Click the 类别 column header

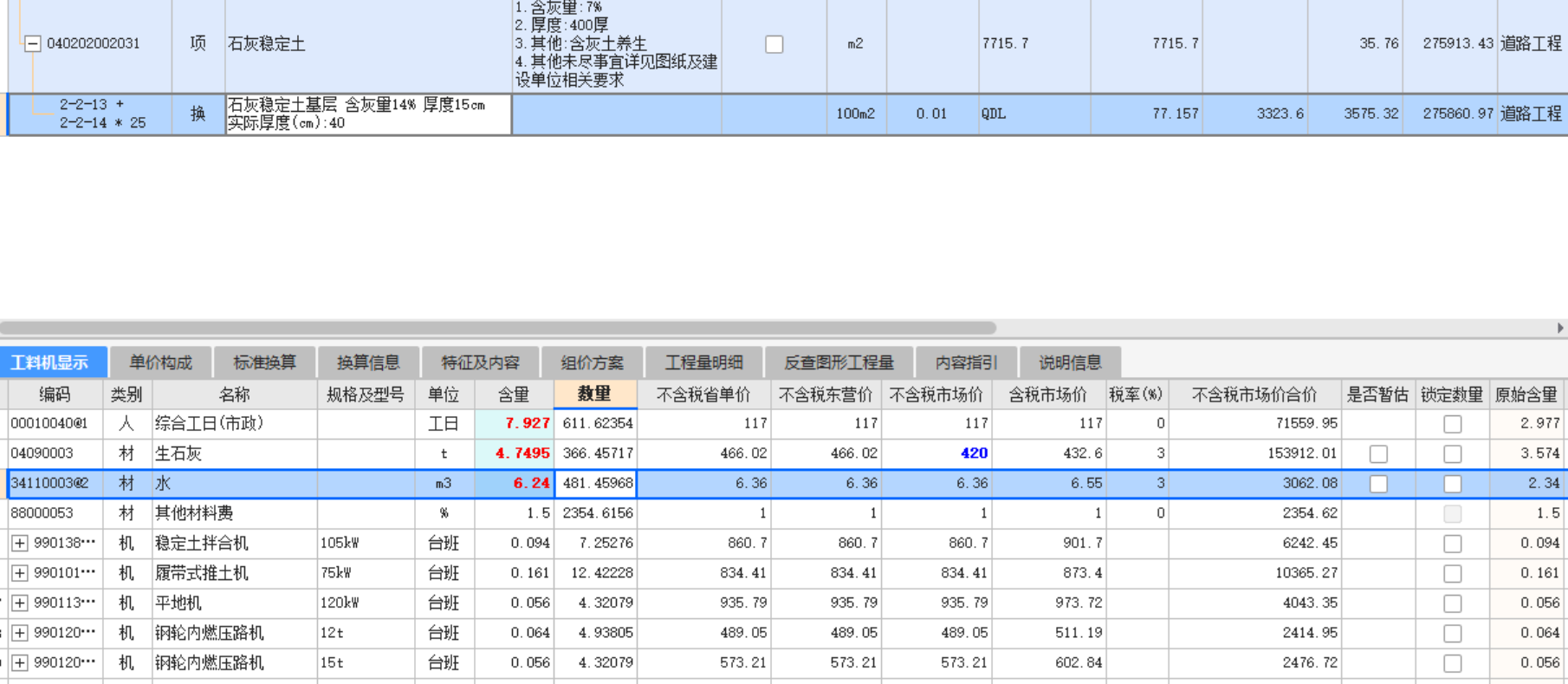[127, 394]
